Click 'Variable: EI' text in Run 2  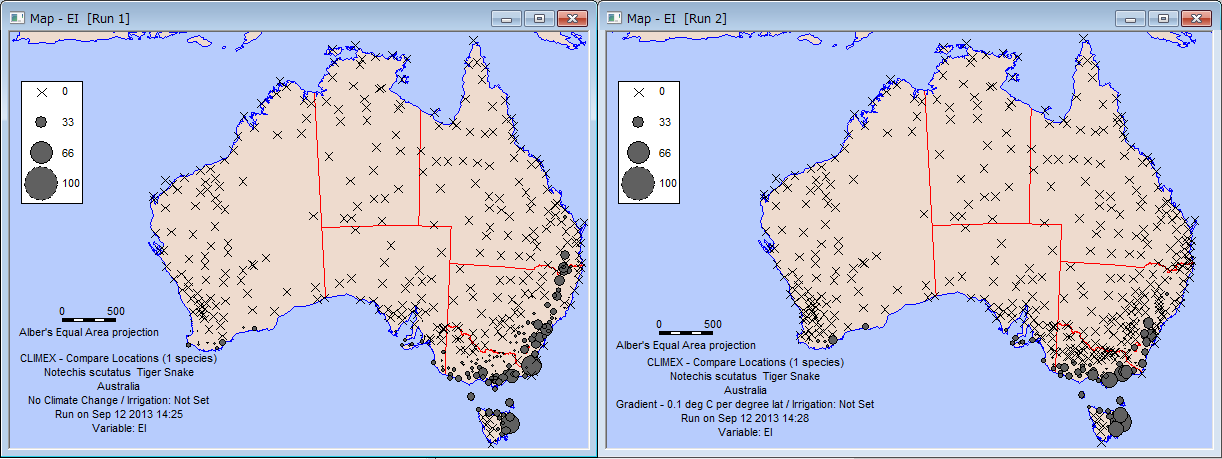click(x=745, y=432)
